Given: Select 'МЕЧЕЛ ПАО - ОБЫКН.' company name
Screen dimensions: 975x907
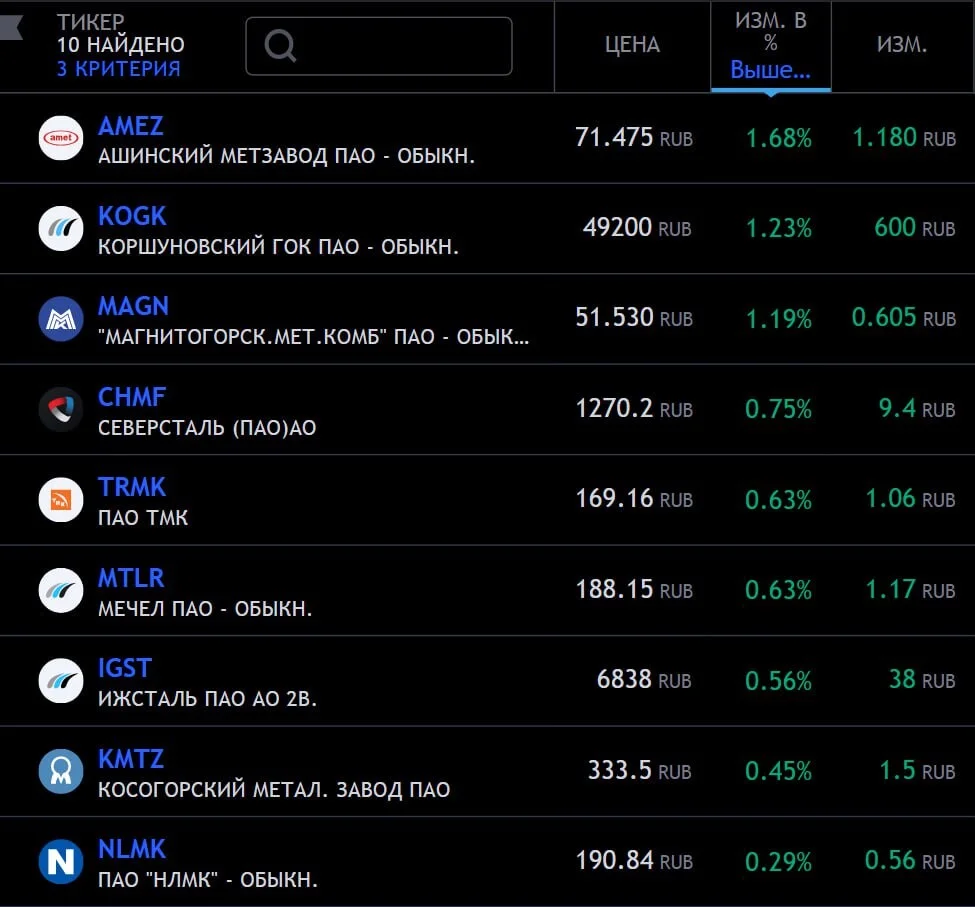Looking at the screenshot, I should 205,609.
